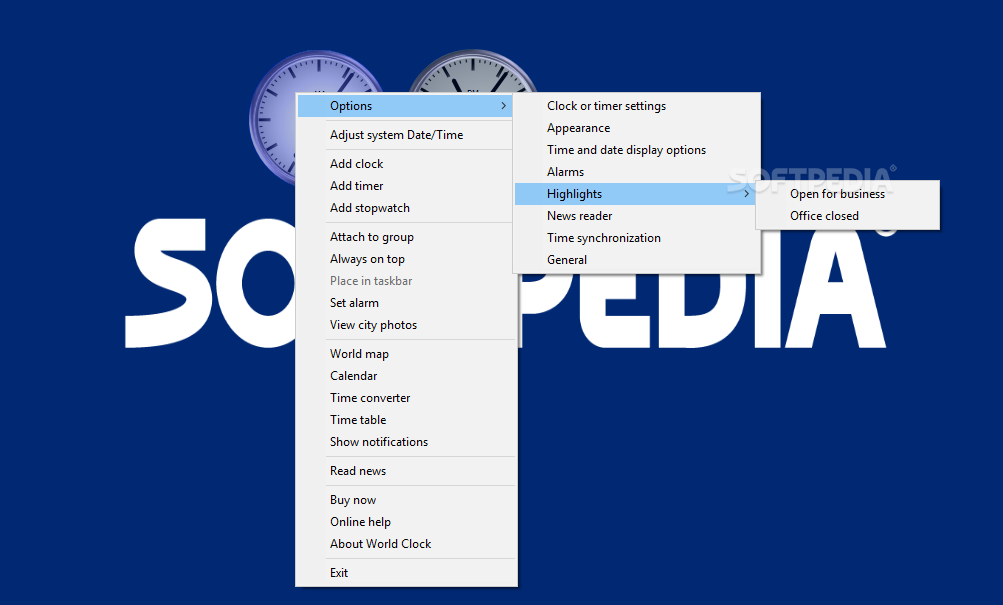Viewport: 1003px width, 605px height.
Task: Expand the Options submenu arrow
Action: point(503,106)
